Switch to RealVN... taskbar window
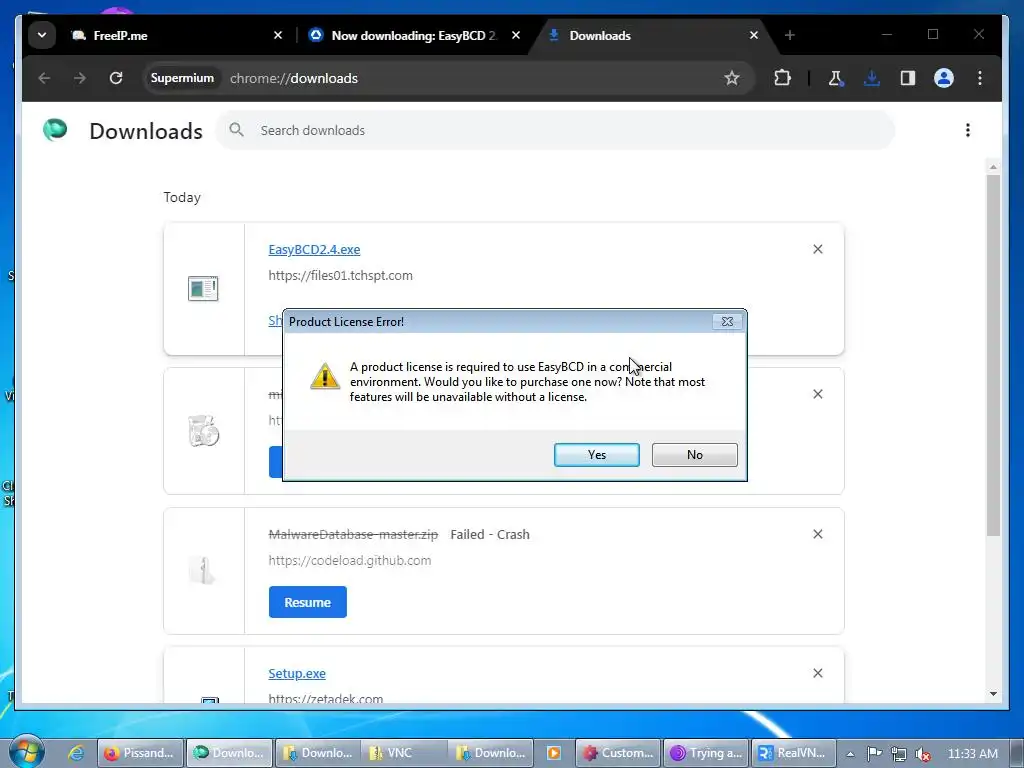Image resolution: width=1024 pixels, height=768 pixels. (794, 753)
